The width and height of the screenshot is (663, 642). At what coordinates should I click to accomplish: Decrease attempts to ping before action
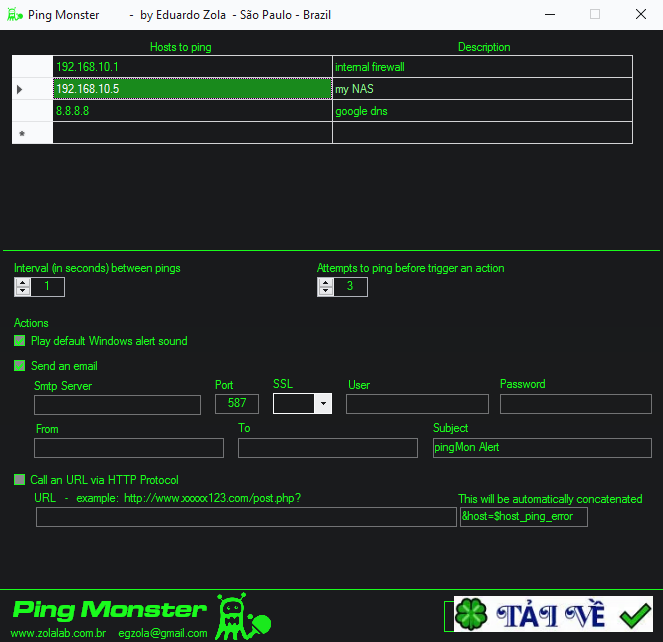pos(326,291)
